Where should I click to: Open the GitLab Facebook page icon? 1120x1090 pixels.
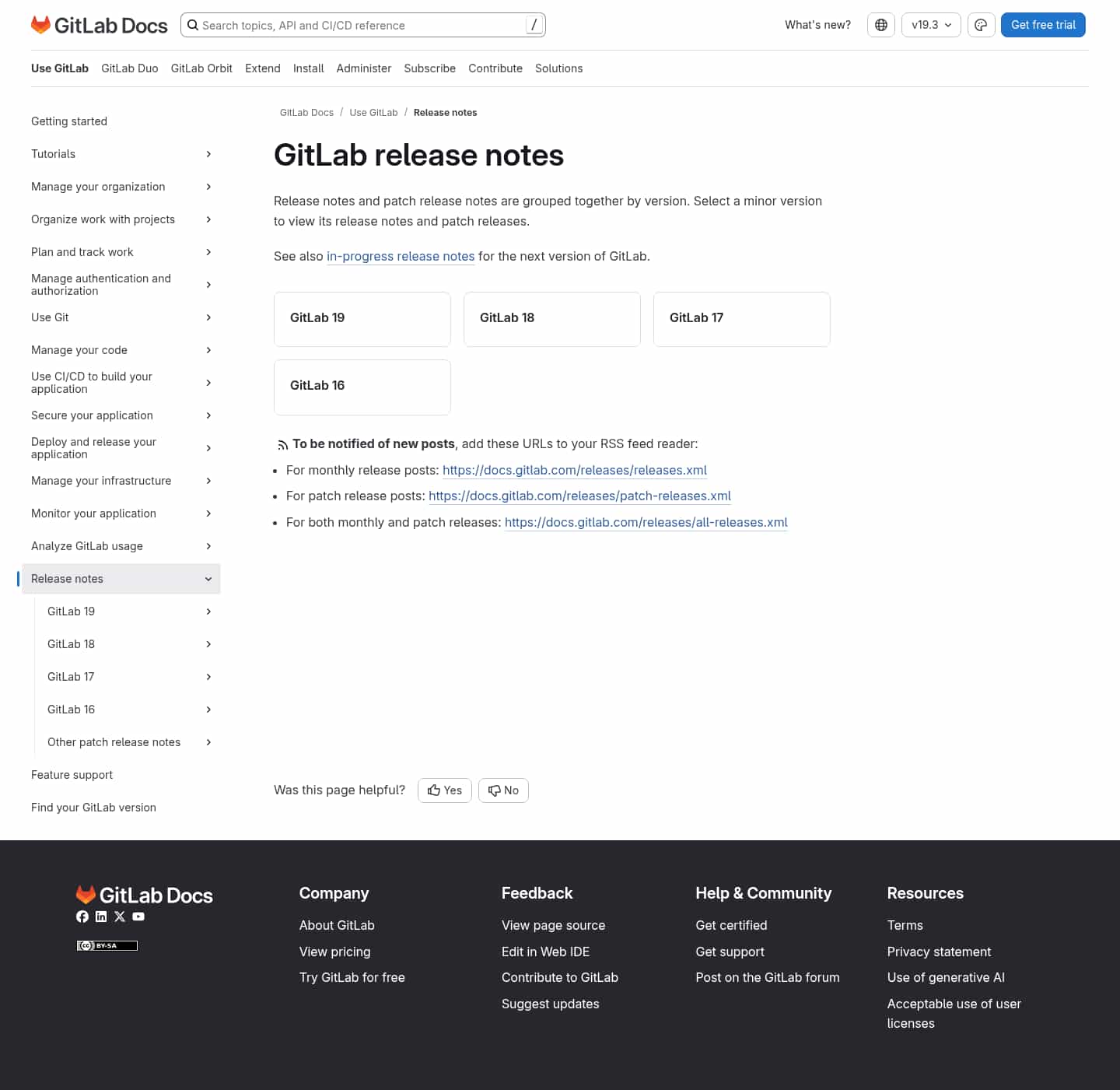82,917
